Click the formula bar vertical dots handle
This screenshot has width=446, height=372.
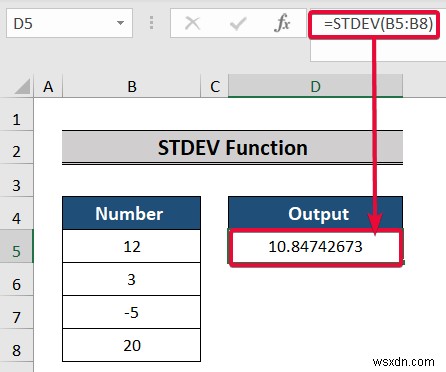click(152, 23)
